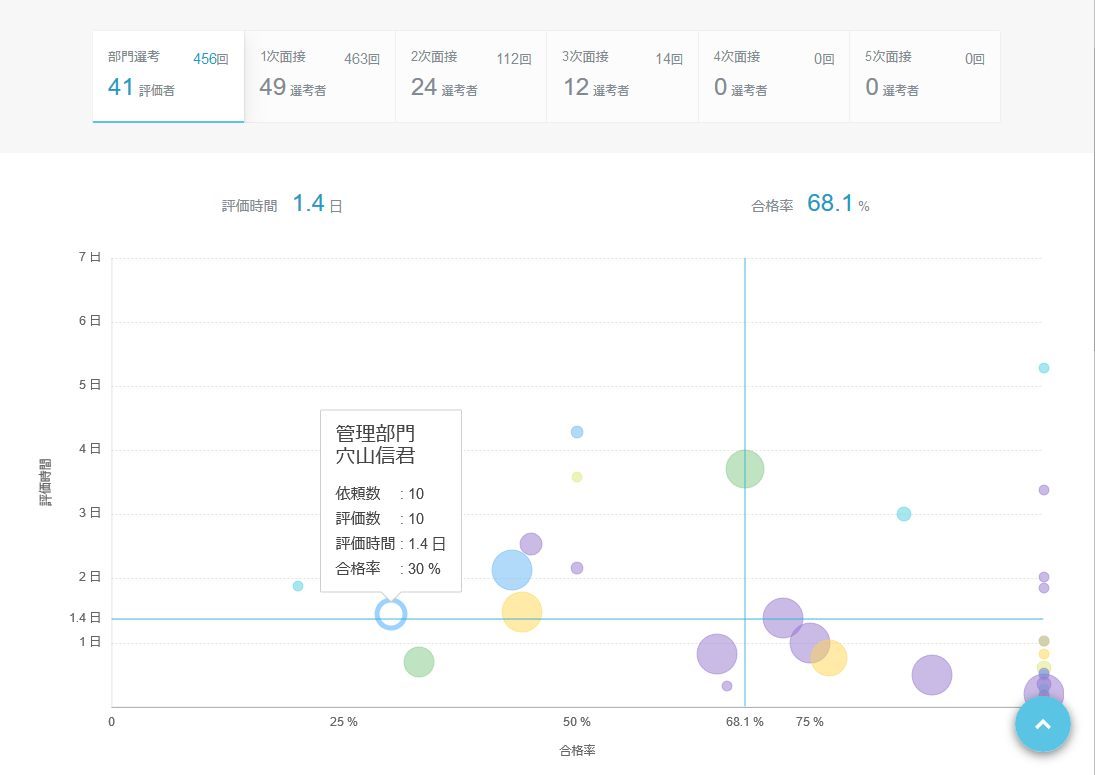Viewport: 1095px width, 775px height.
Task: Click the small blue bubble above 4日 at 50%
Action: [577, 432]
